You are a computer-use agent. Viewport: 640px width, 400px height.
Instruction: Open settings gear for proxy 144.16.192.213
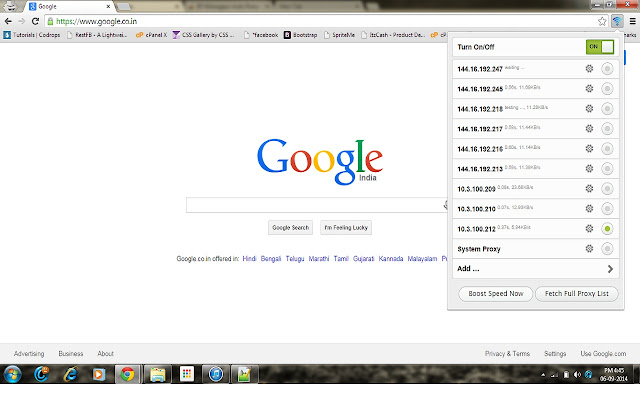[589, 169]
